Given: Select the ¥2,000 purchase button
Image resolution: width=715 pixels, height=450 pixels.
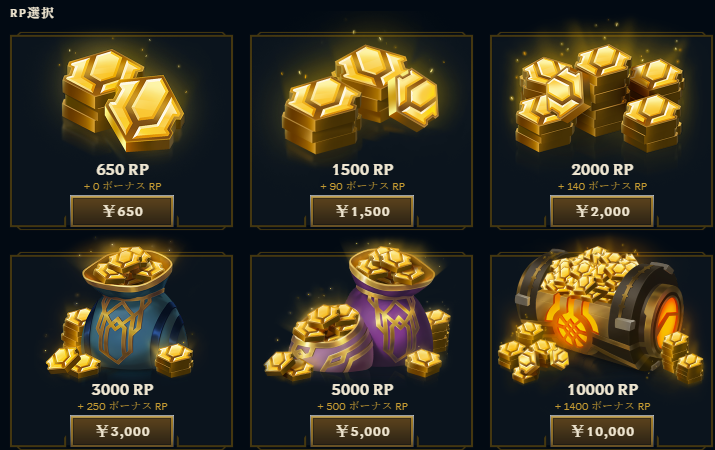Looking at the screenshot, I should [x=602, y=211].
